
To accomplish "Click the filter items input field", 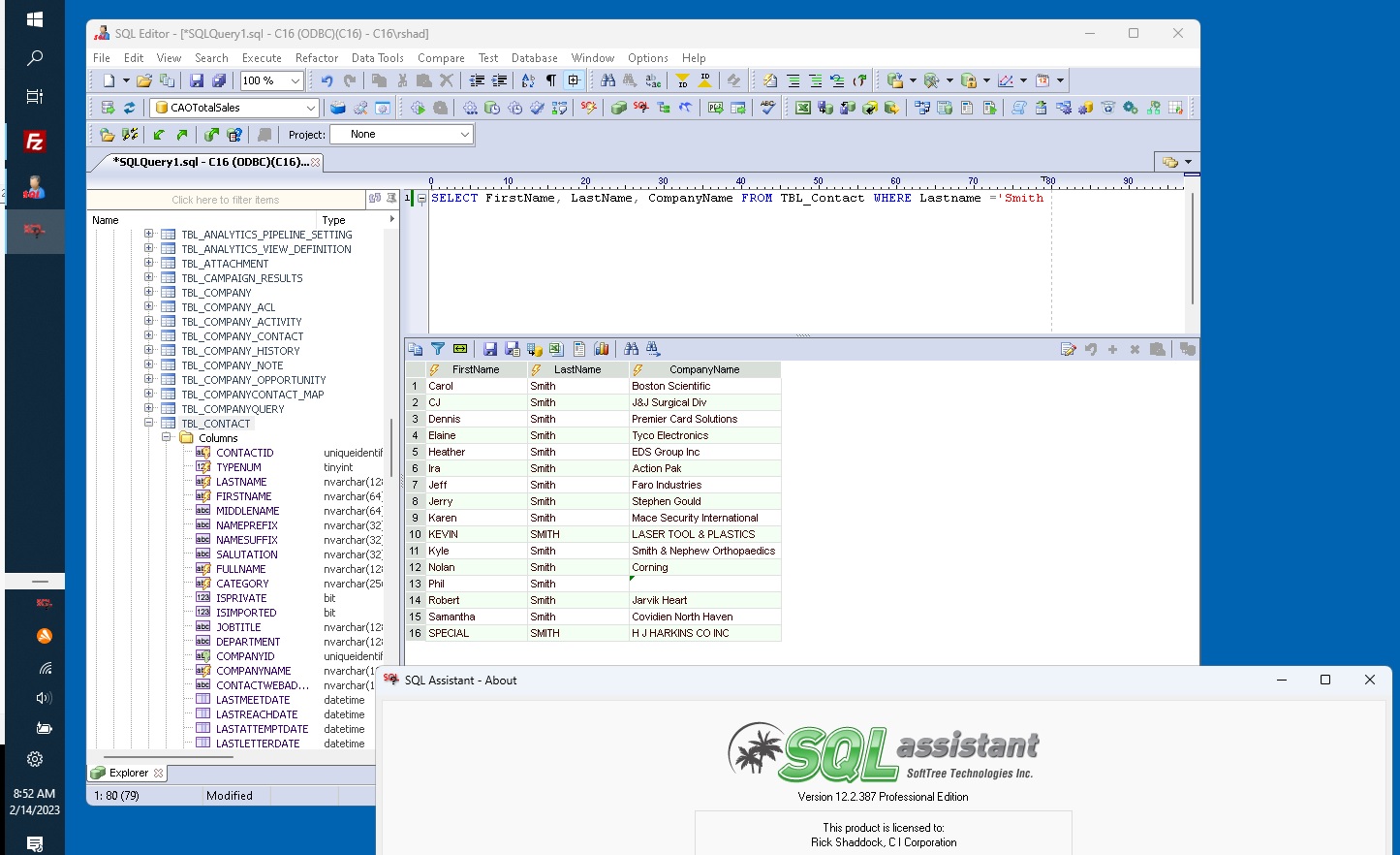I will [226, 200].
